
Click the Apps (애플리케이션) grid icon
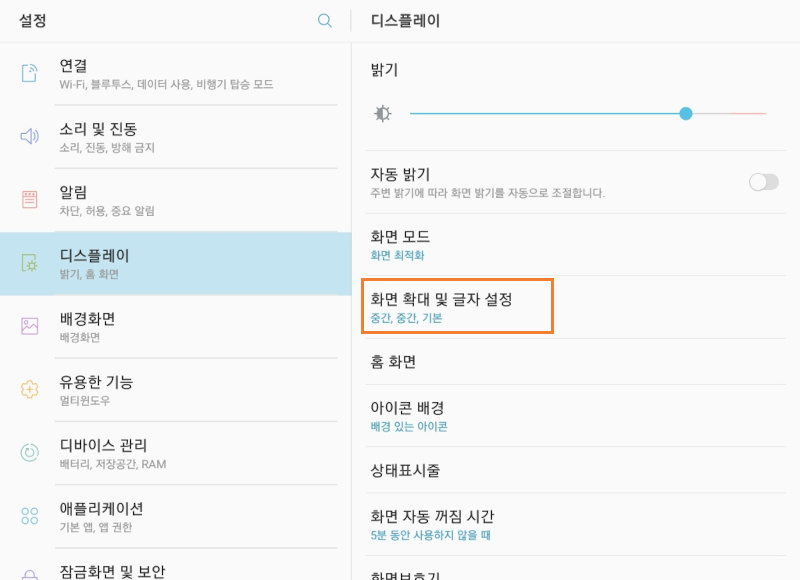point(28,515)
